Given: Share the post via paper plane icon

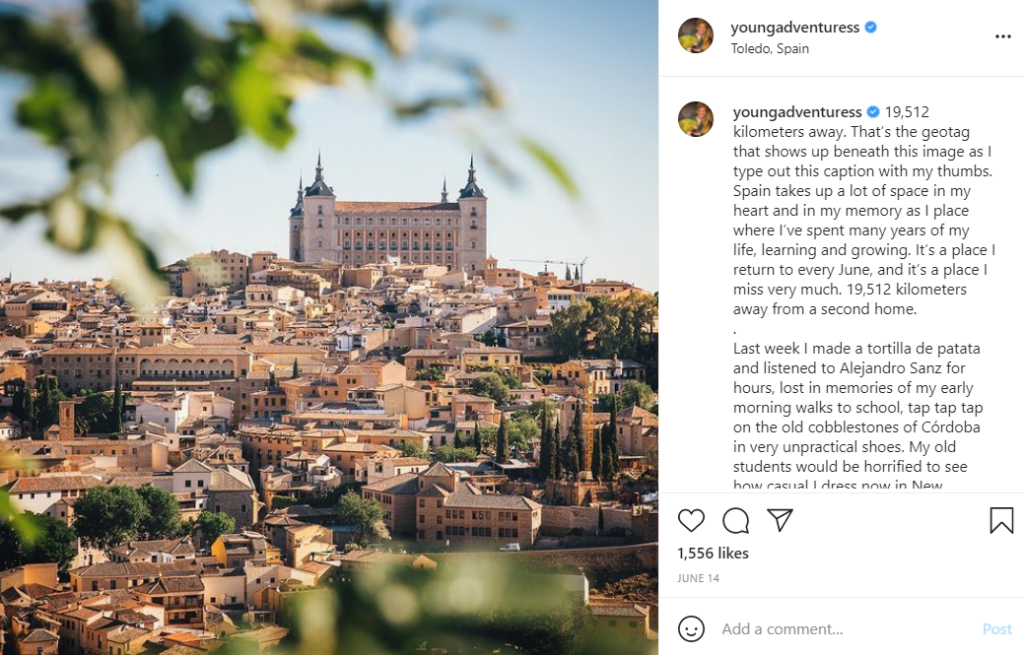Looking at the screenshot, I should point(780,520).
